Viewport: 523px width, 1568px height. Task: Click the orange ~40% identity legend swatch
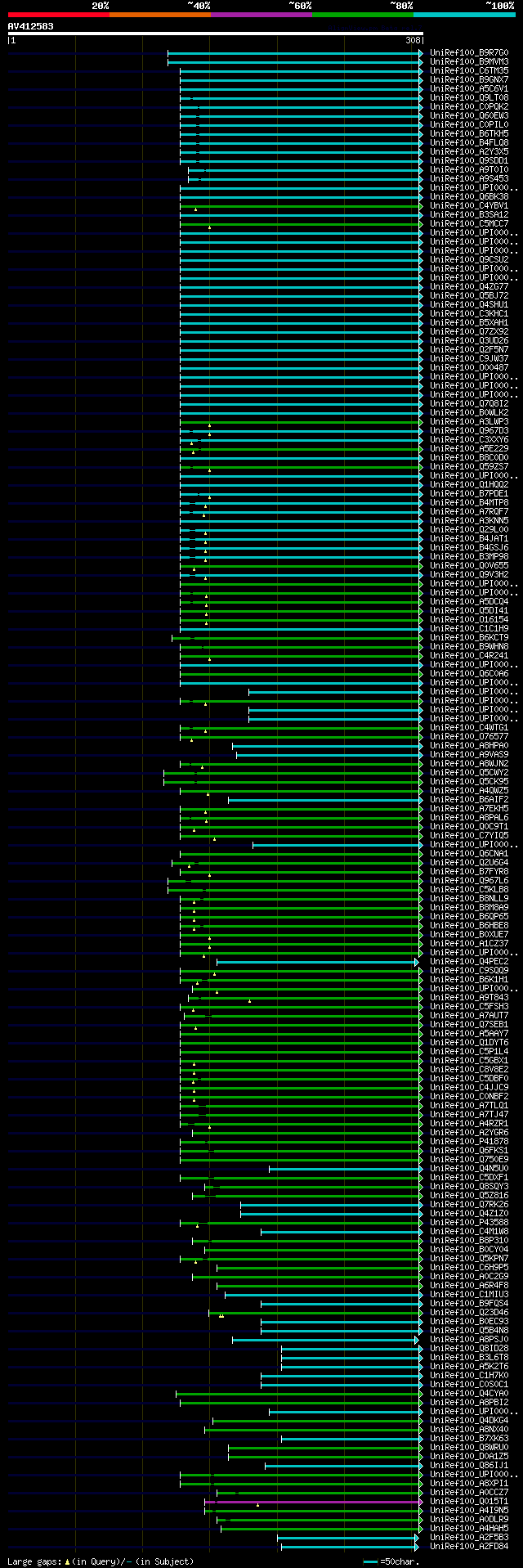[x=159, y=15]
